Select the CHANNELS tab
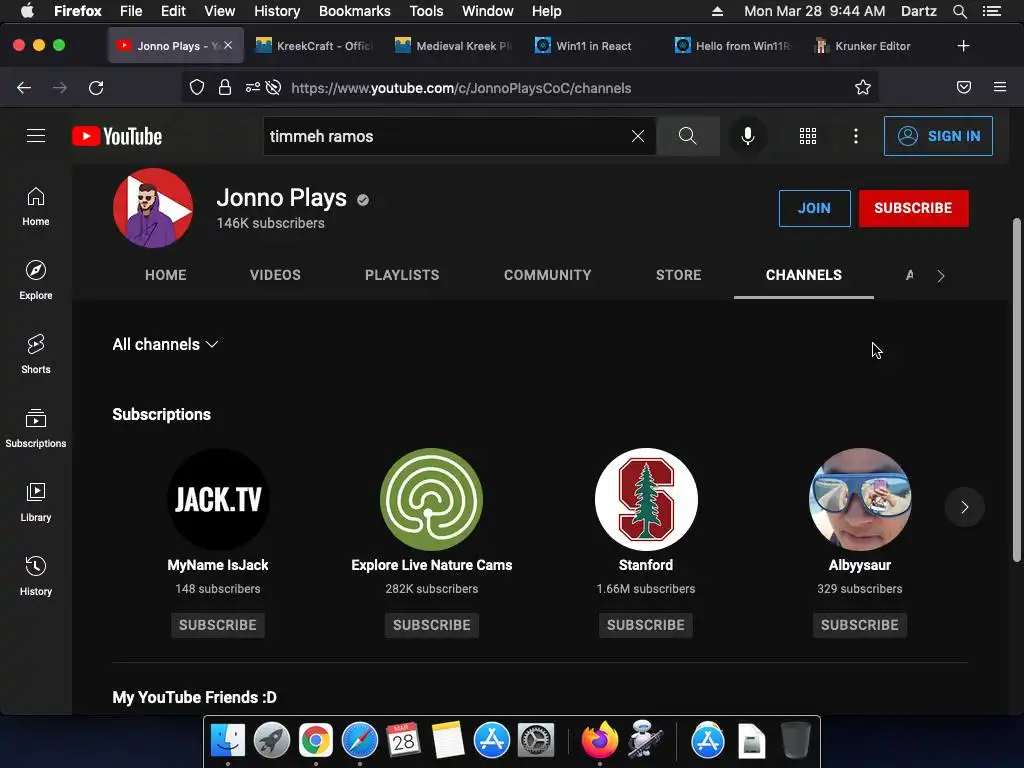Image resolution: width=1024 pixels, height=768 pixels. (804, 275)
